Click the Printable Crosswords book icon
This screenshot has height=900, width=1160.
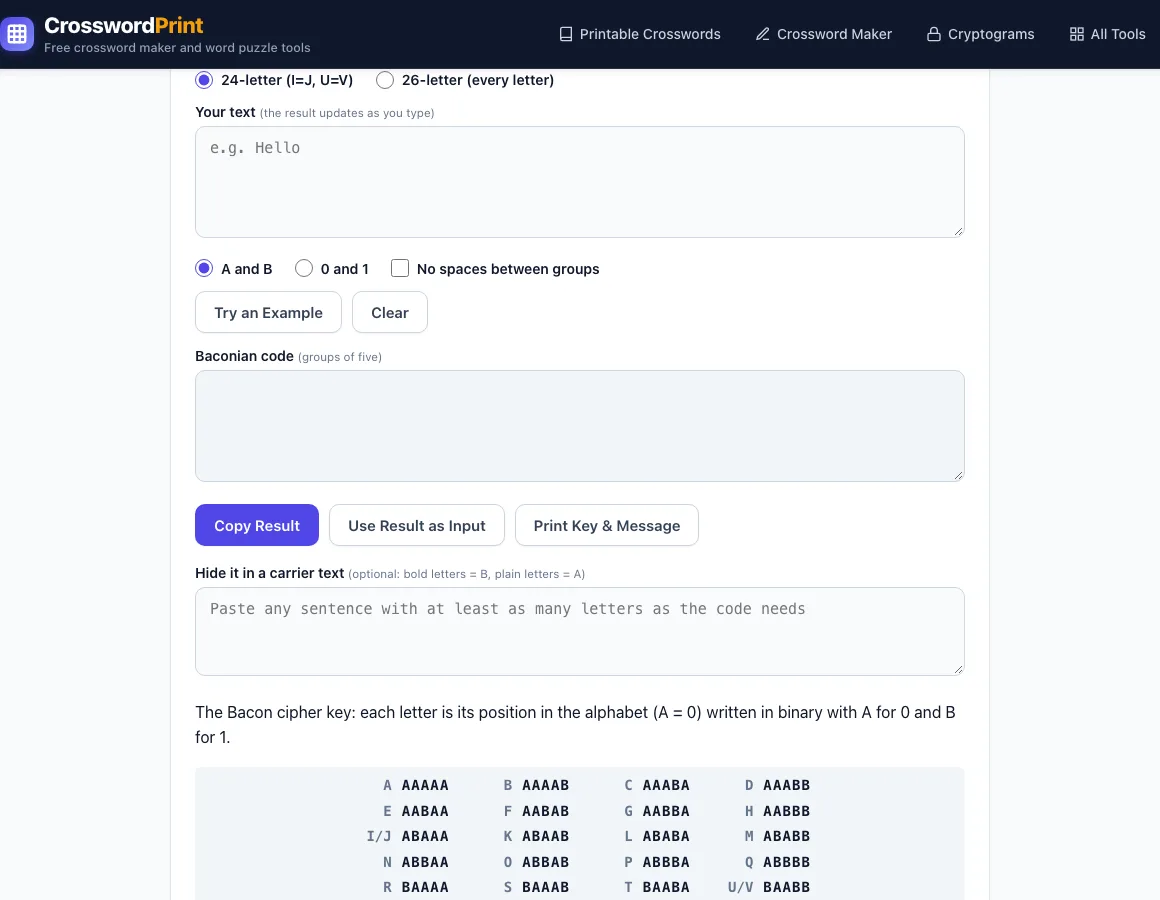click(x=566, y=34)
